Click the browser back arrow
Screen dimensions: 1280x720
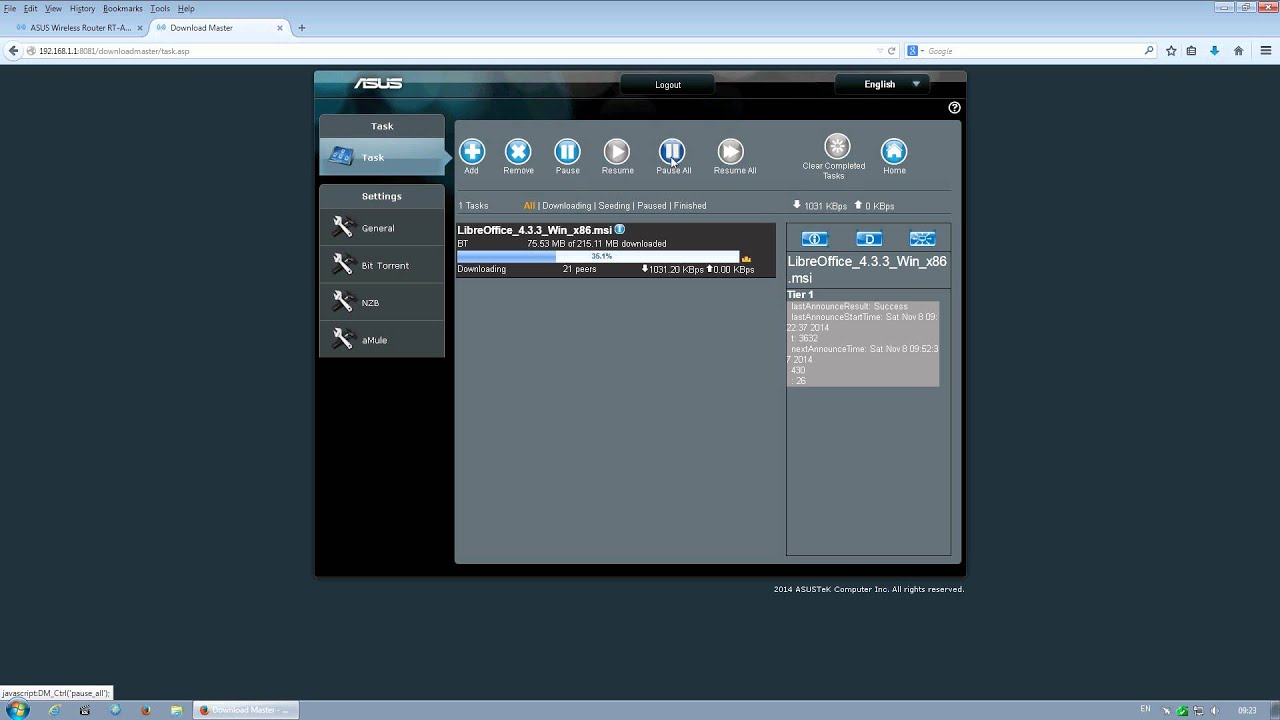13,51
